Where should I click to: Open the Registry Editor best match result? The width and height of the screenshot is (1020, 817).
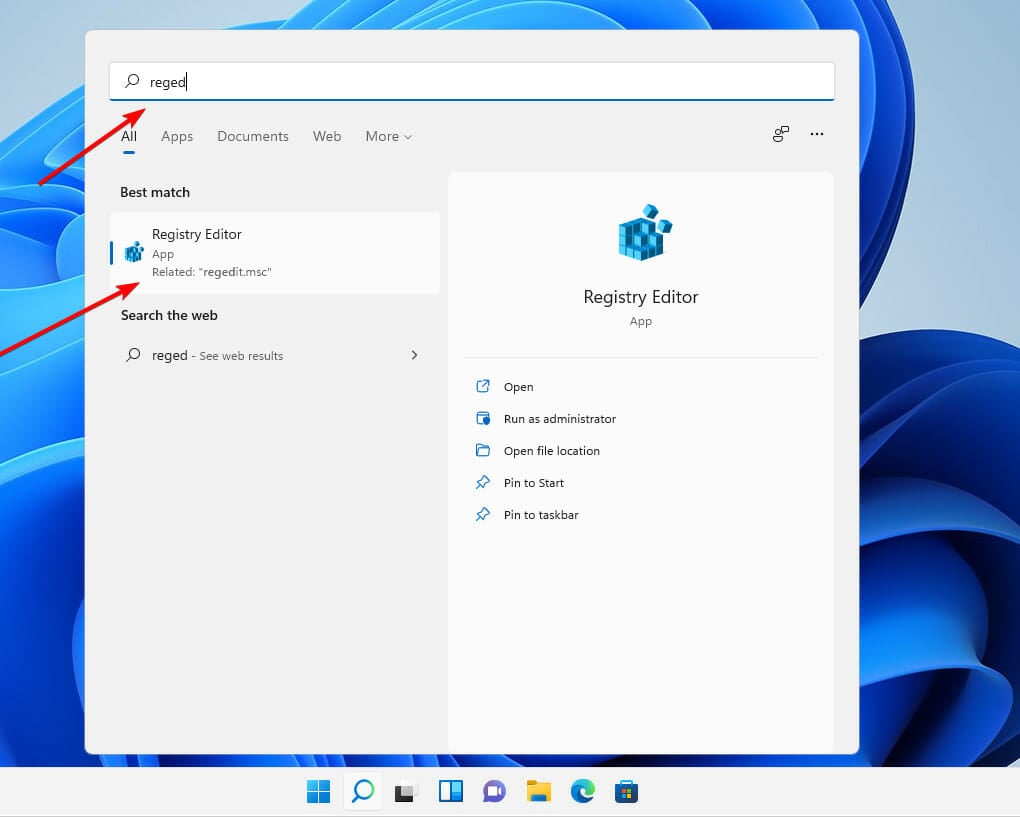coord(275,252)
